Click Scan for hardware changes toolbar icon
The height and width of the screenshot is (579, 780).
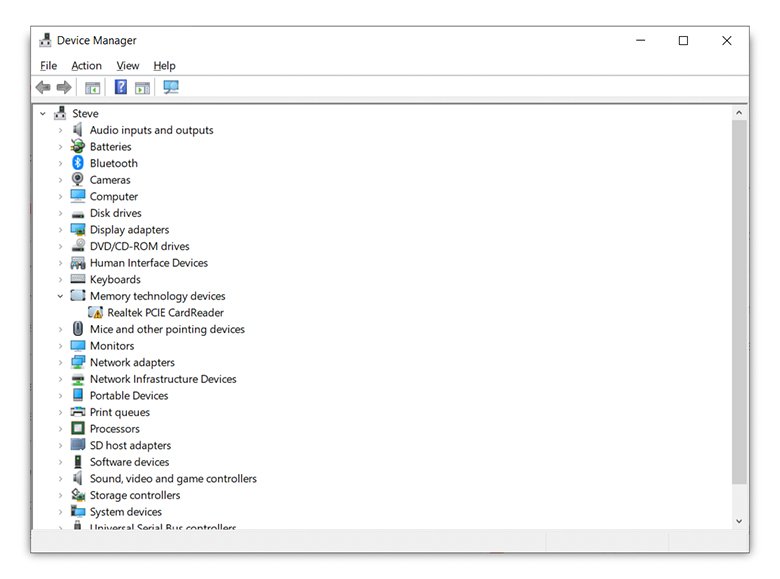[171, 88]
